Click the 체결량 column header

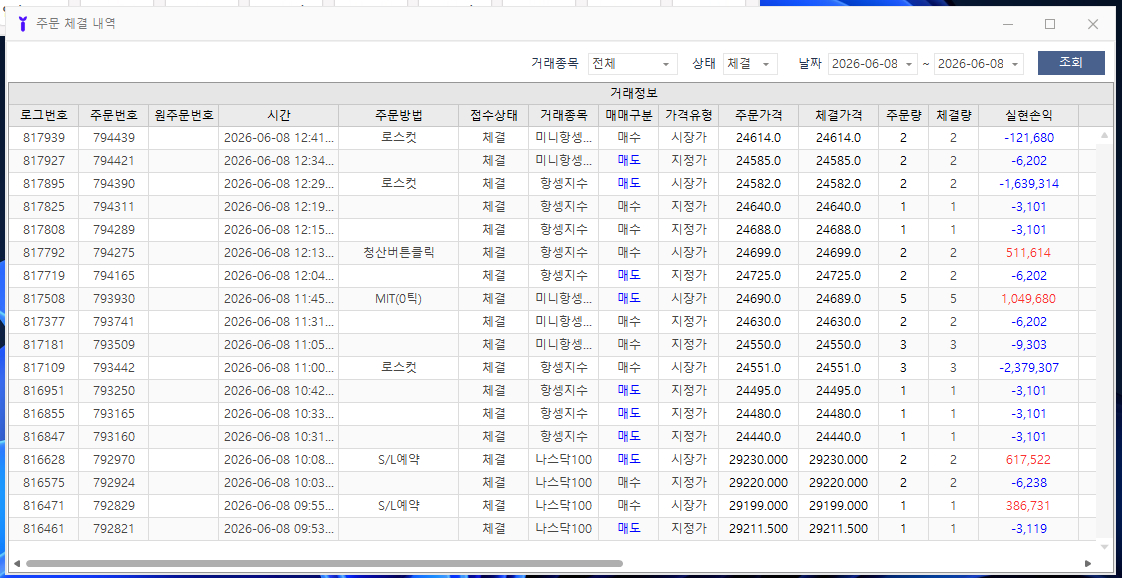point(953,114)
